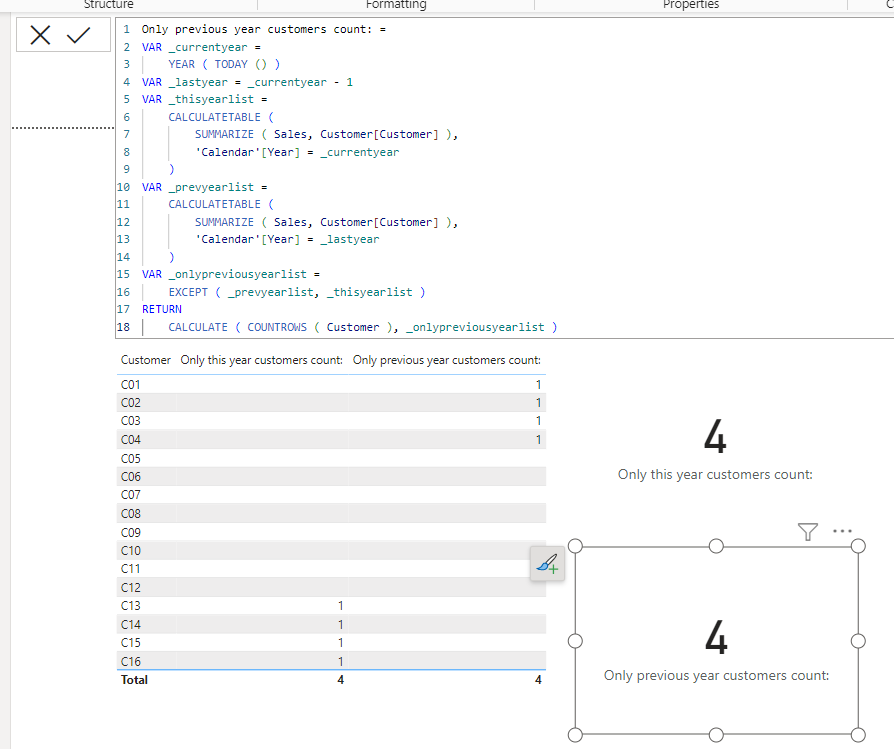Screen dimensions: 894x749
Task: Select row C03 in the table
Action: (331, 421)
